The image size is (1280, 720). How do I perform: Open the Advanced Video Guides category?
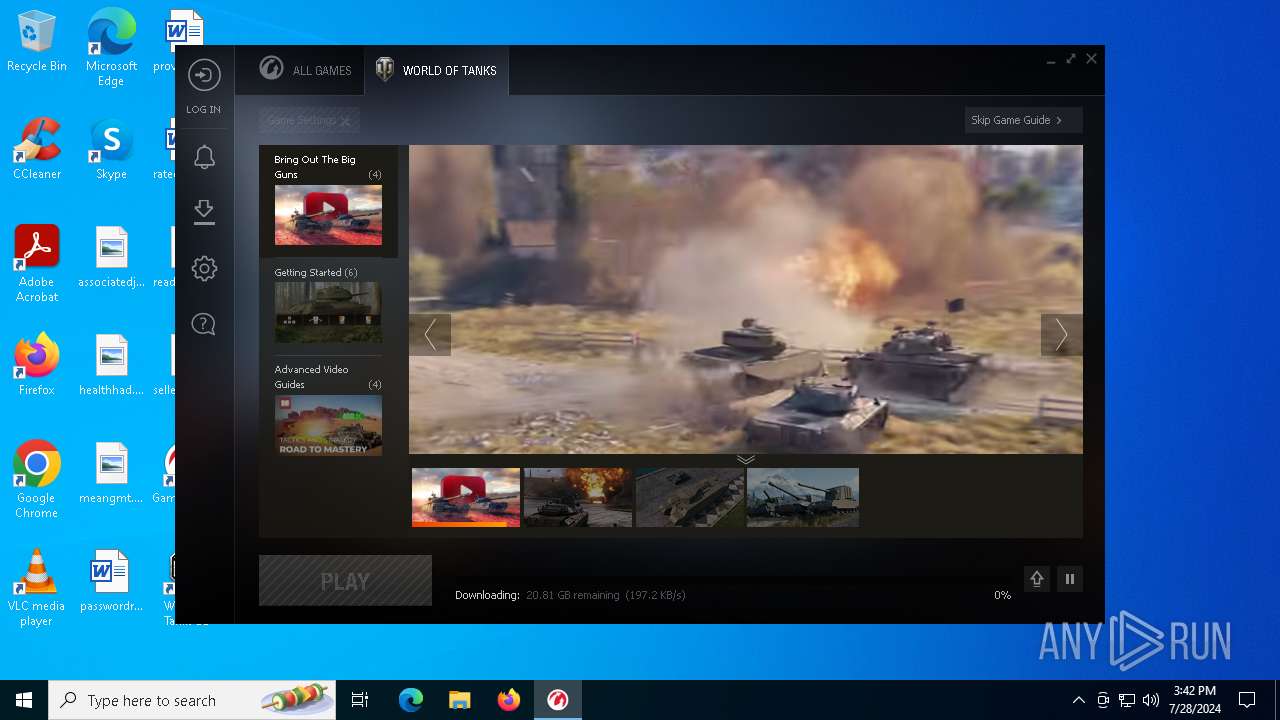click(x=328, y=409)
